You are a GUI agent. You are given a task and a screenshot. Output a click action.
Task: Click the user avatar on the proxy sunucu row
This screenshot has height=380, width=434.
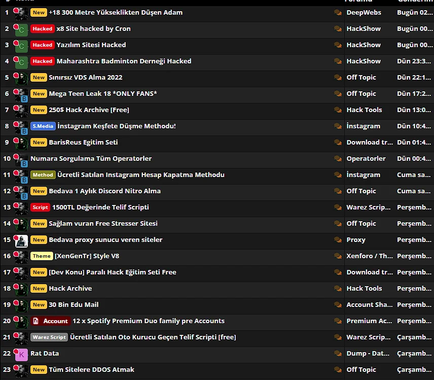21,240
